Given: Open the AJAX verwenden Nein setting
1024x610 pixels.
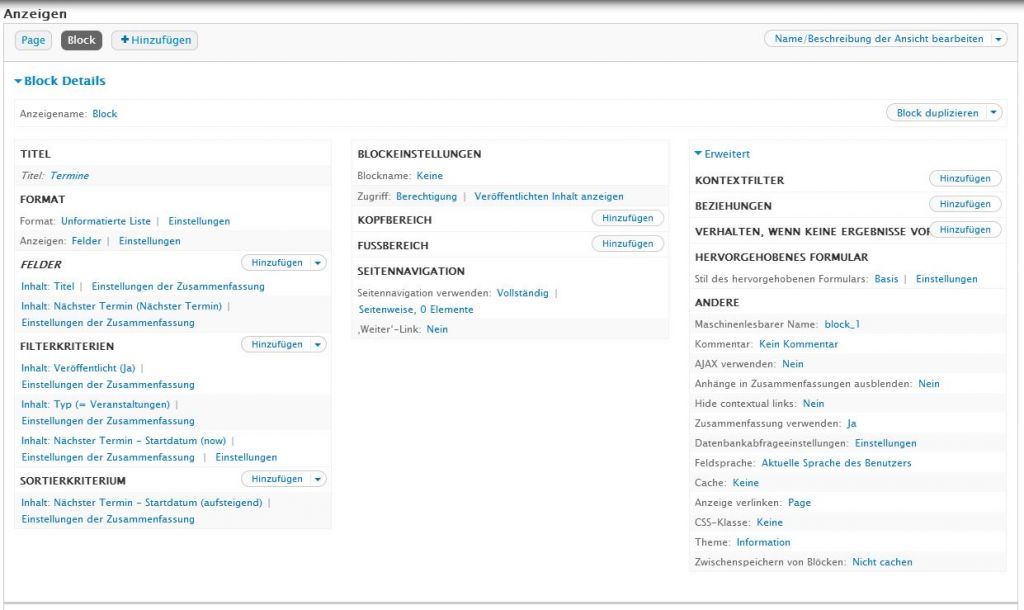Looking at the screenshot, I should point(792,364).
